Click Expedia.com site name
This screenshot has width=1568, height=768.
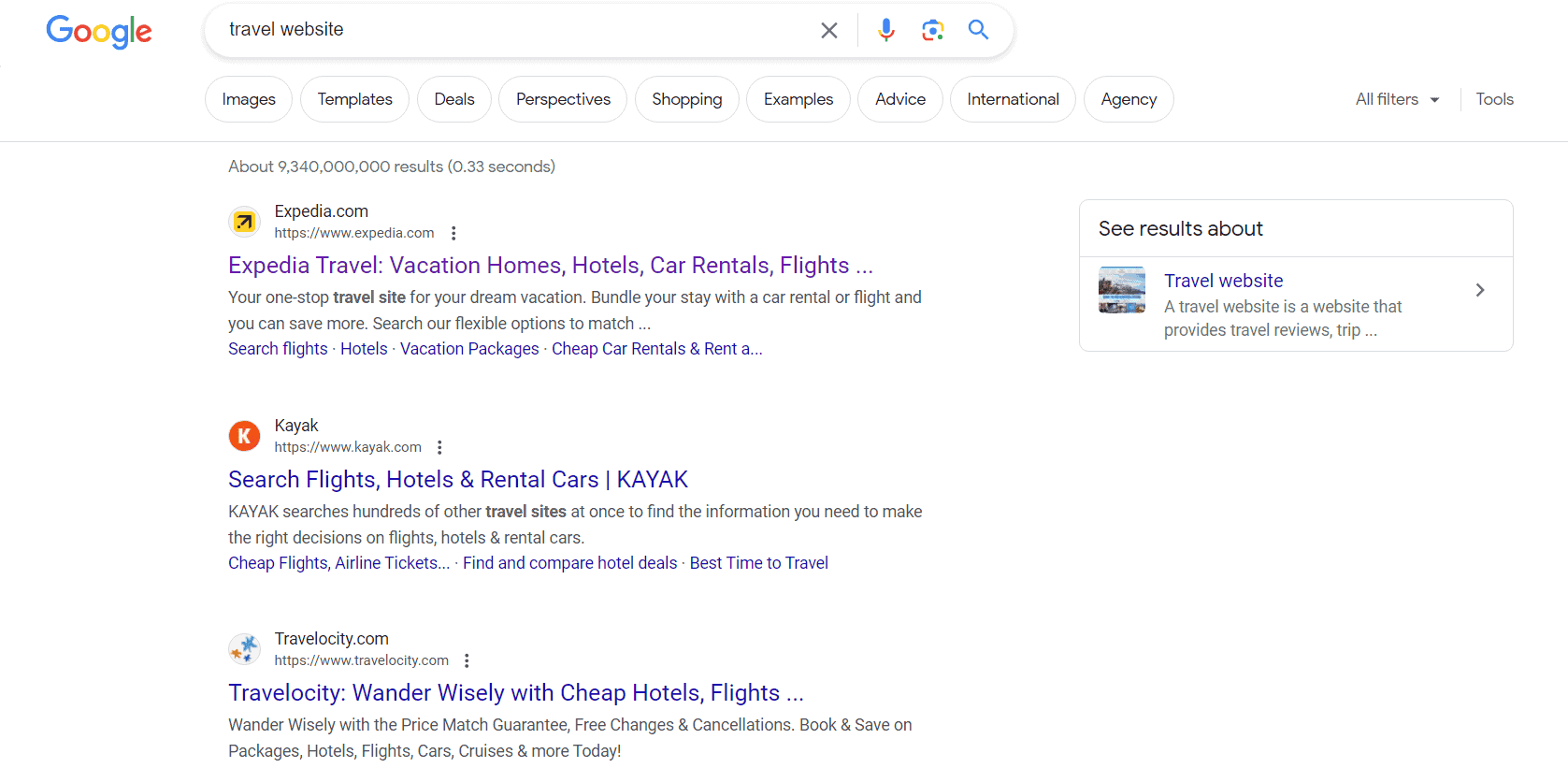coord(322,211)
